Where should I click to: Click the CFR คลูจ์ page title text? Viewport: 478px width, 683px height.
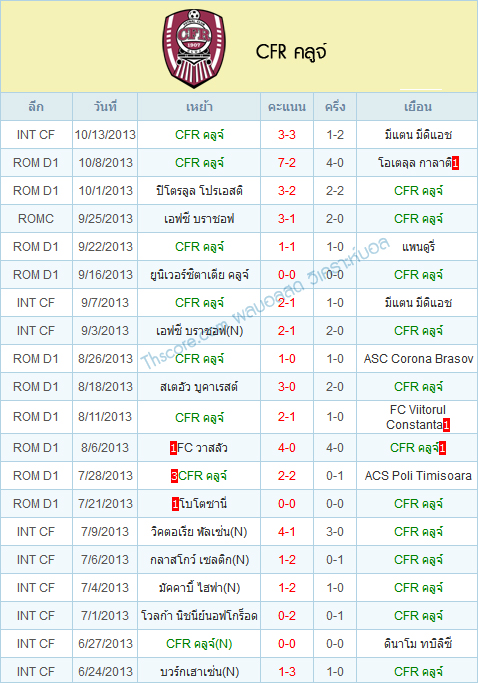291,52
